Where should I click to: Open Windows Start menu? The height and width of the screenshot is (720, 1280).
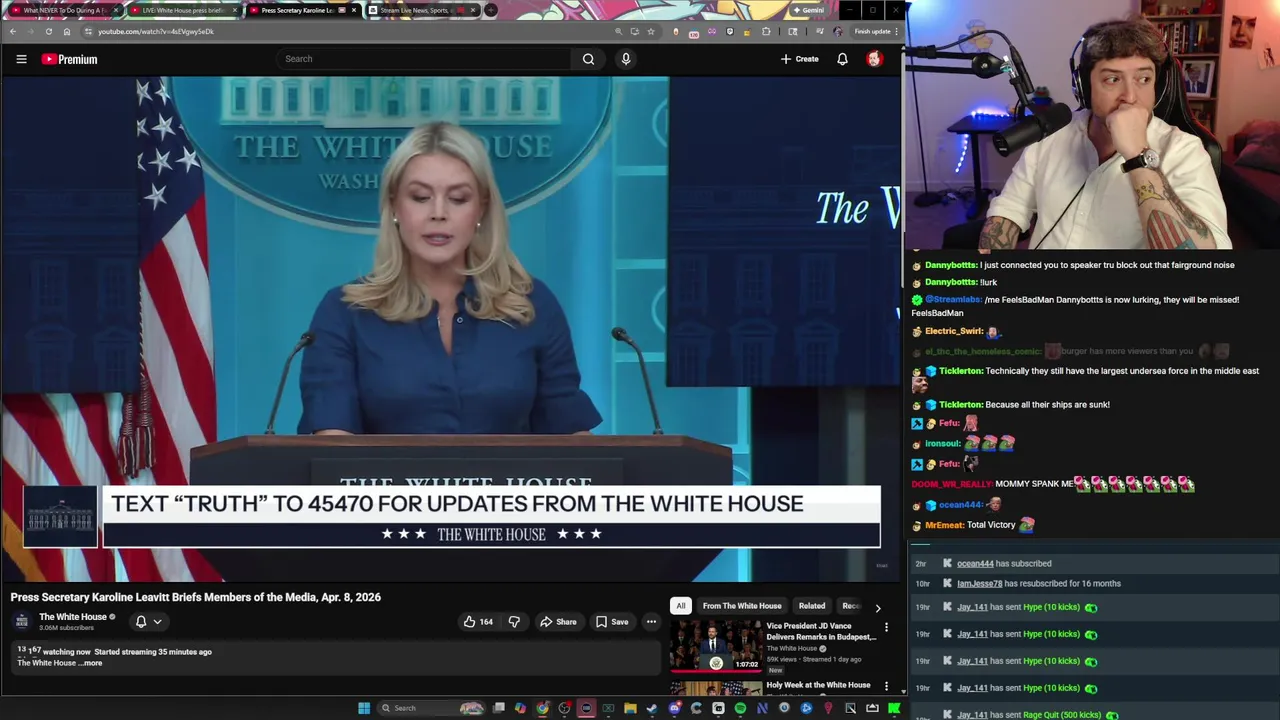tap(364, 708)
